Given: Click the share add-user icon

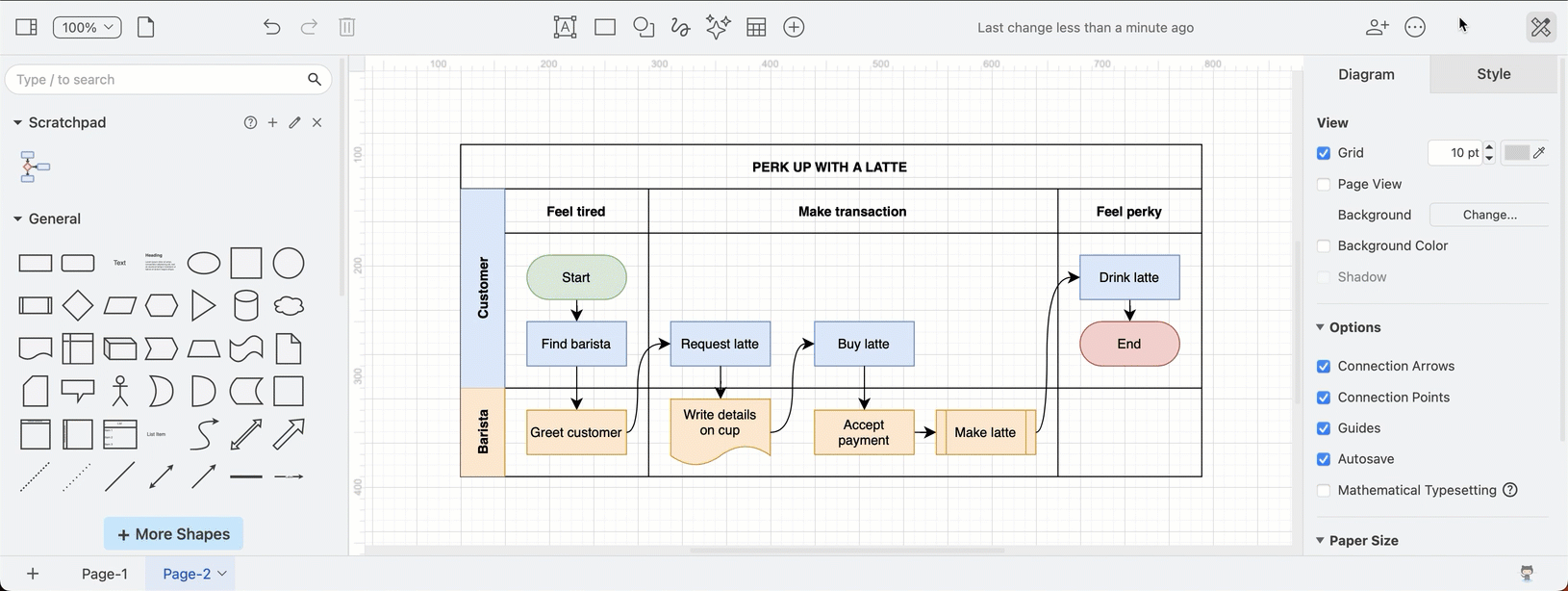Looking at the screenshot, I should coord(1378,27).
